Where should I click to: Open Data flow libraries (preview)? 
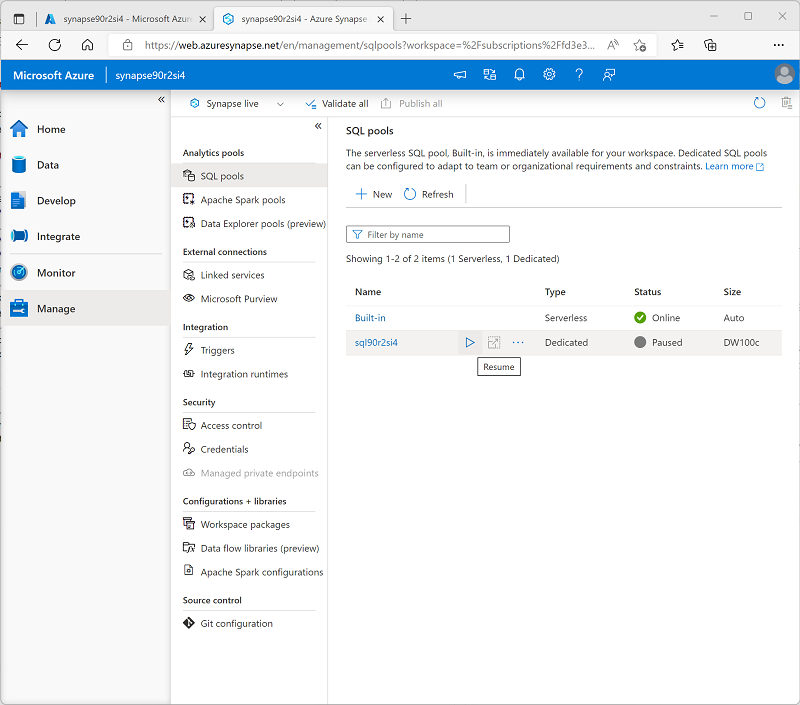point(249,548)
